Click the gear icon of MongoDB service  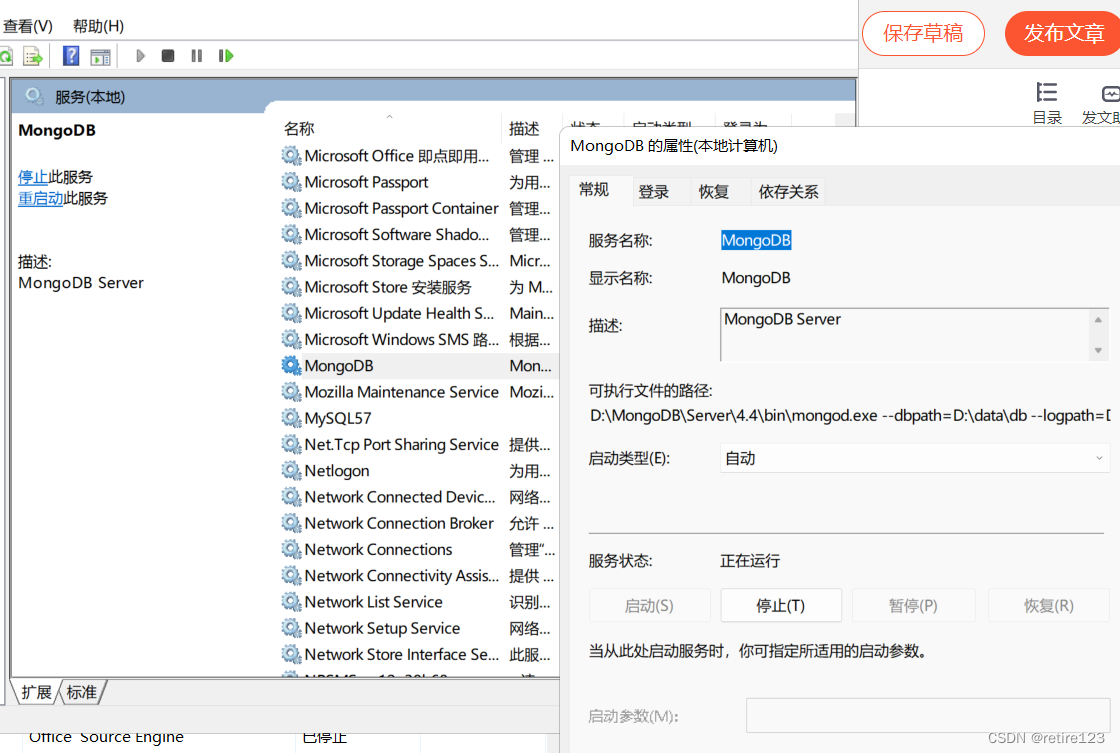point(291,366)
